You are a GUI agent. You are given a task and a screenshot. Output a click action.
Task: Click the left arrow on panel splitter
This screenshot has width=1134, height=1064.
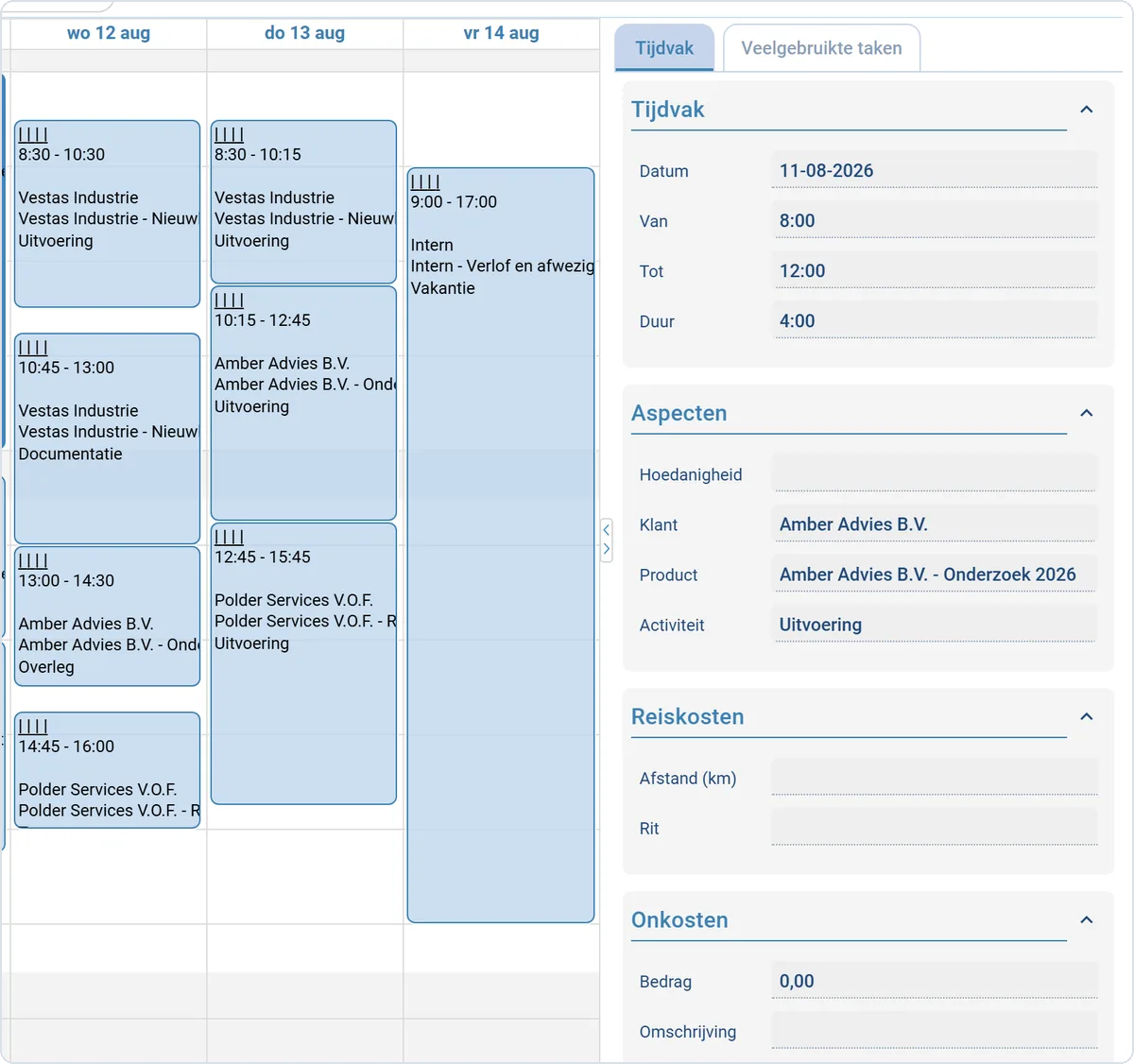[x=607, y=530]
